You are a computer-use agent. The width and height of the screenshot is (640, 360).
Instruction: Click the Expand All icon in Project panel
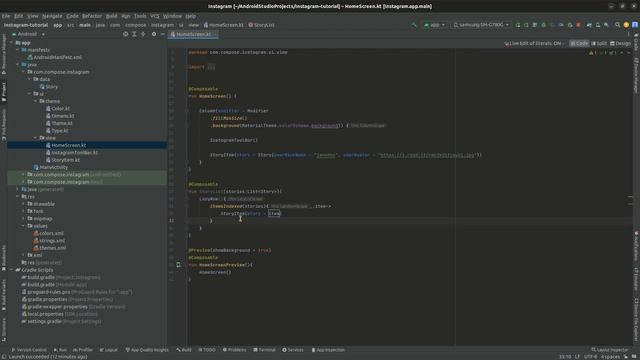click(134, 34)
